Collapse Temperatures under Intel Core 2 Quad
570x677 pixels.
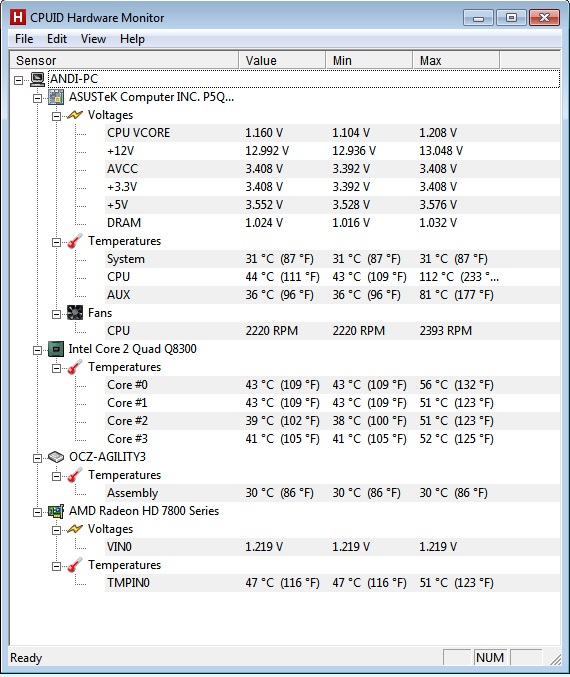coord(56,368)
